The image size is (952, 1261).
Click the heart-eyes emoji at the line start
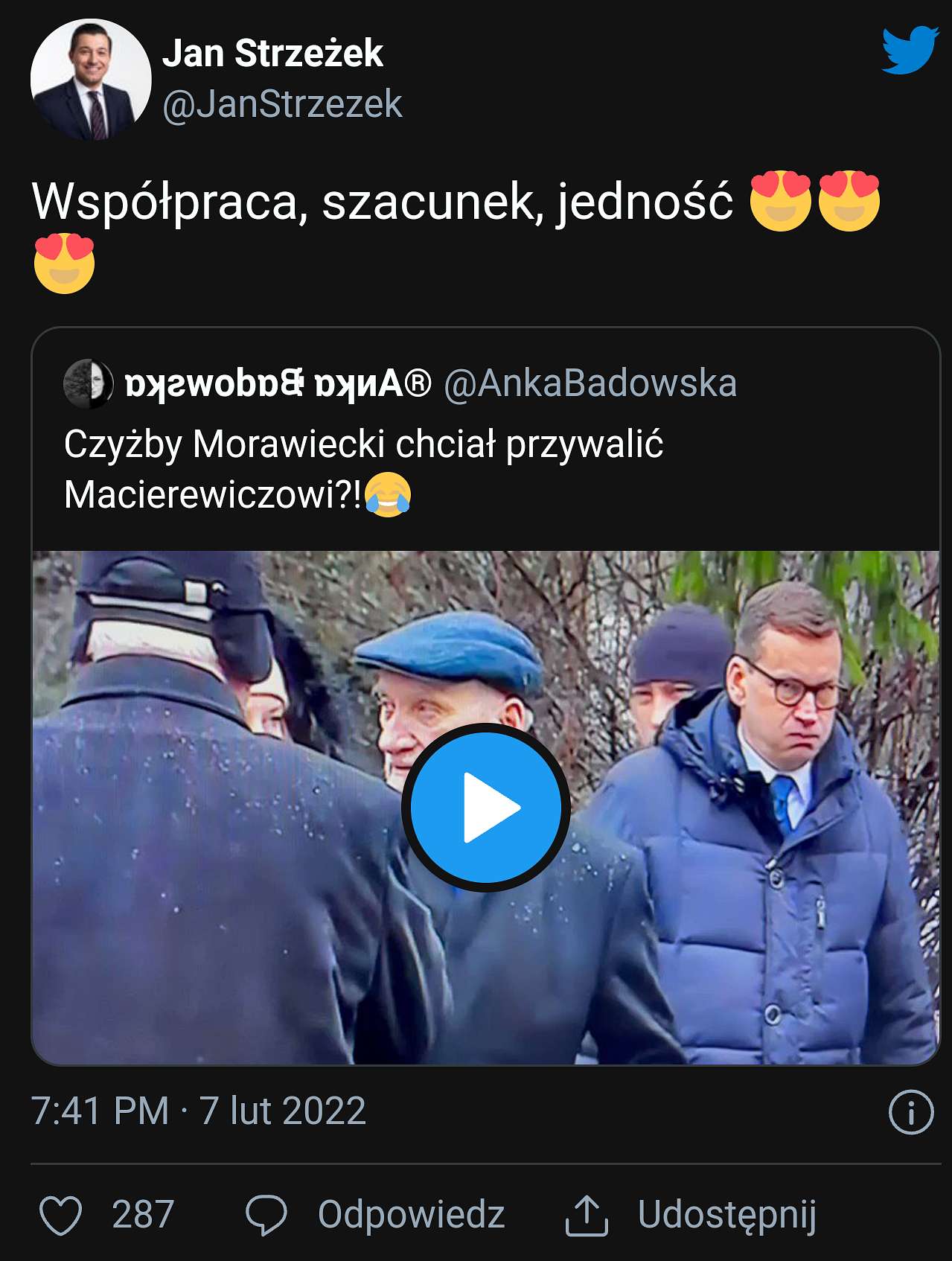click(65, 263)
